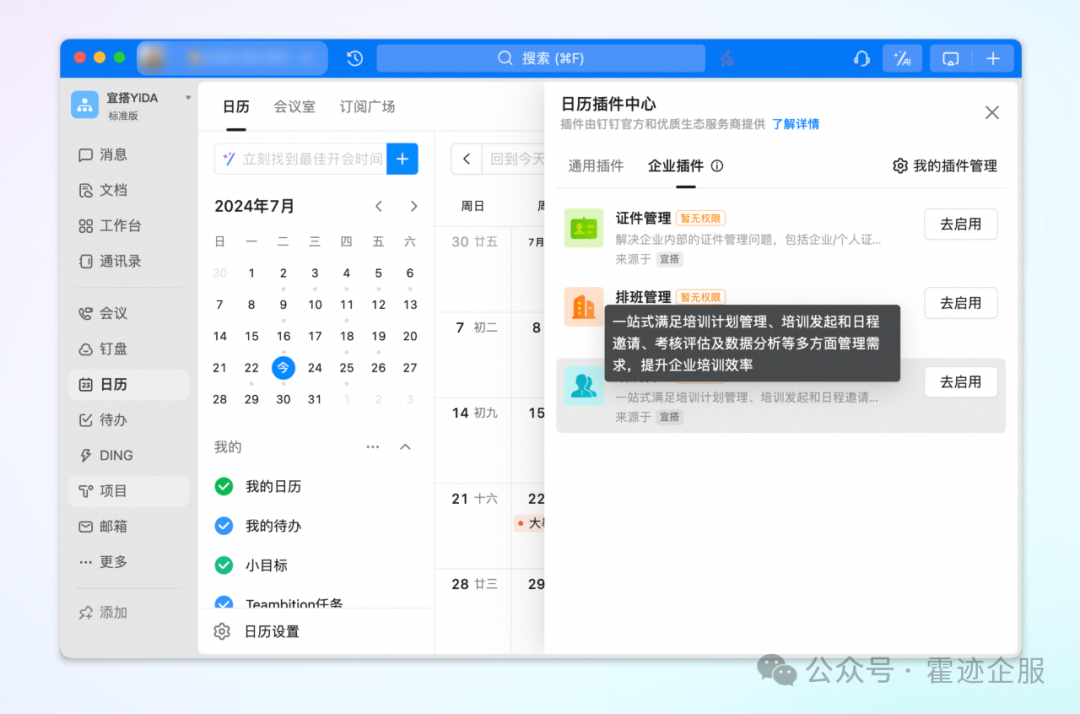
Task: Go to previous month in mini calendar
Action: (379, 206)
